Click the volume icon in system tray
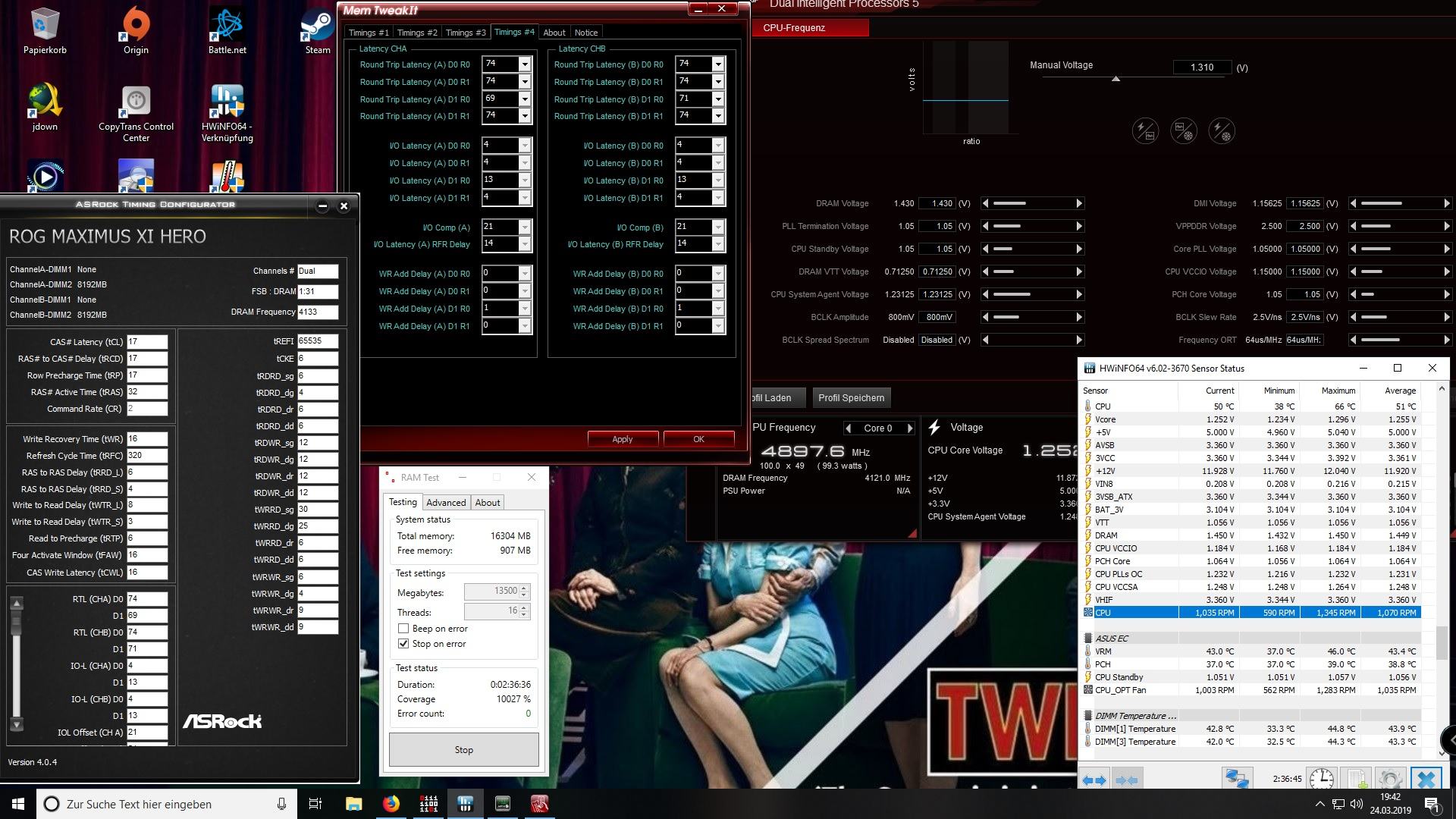This screenshot has width=1456, height=819. (x=1357, y=804)
